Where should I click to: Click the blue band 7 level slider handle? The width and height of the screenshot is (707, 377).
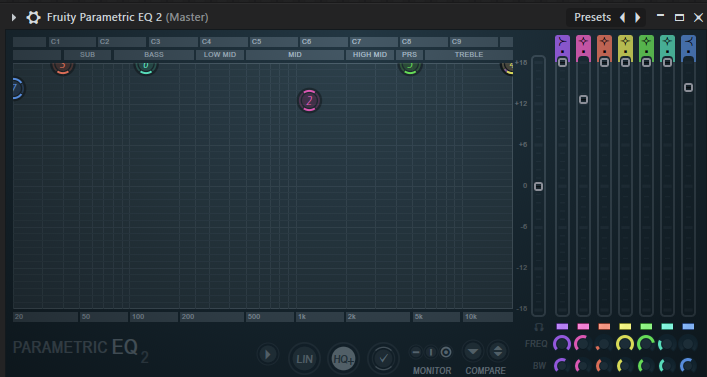coord(689,87)
